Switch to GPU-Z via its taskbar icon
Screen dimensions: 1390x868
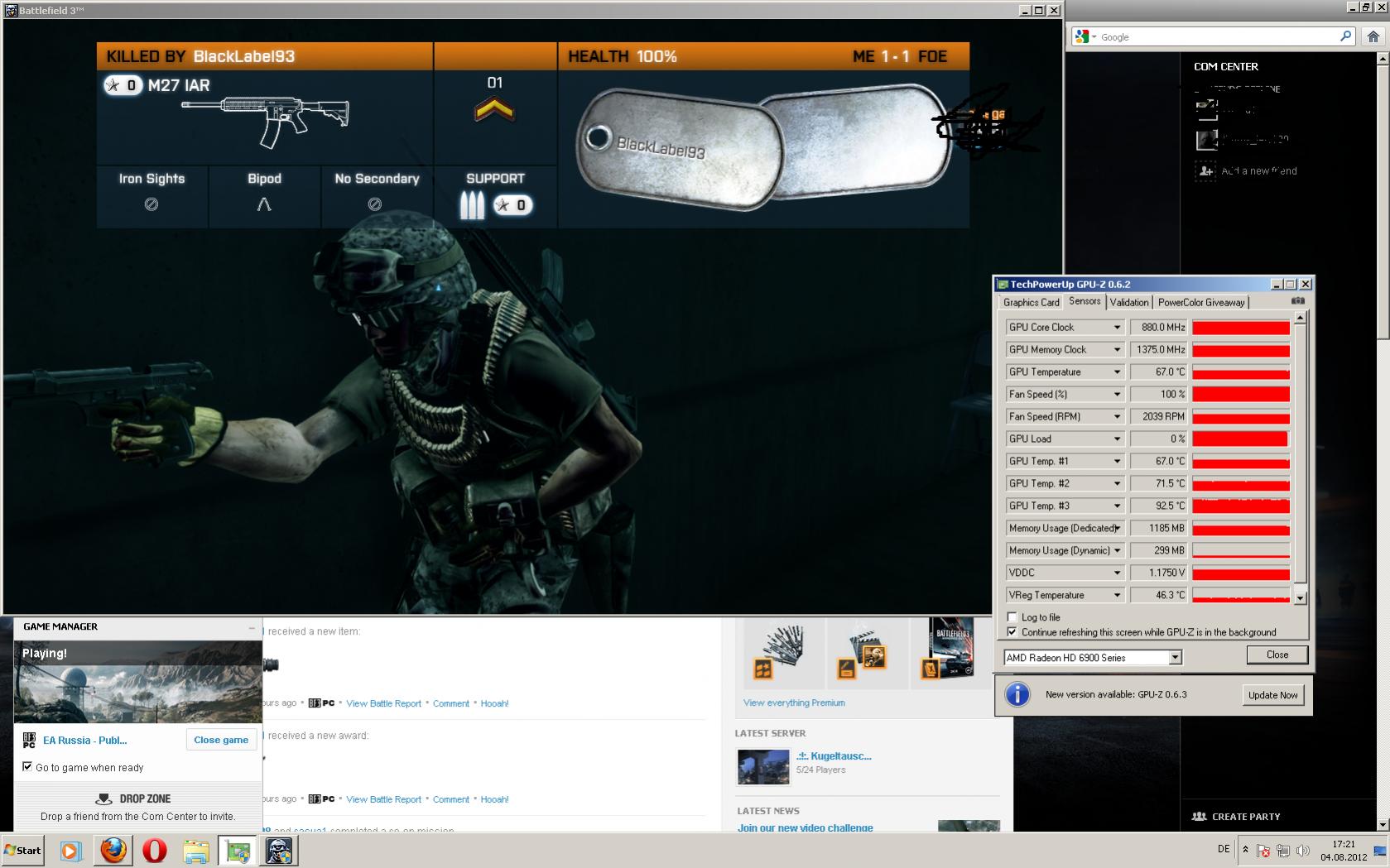237,851
